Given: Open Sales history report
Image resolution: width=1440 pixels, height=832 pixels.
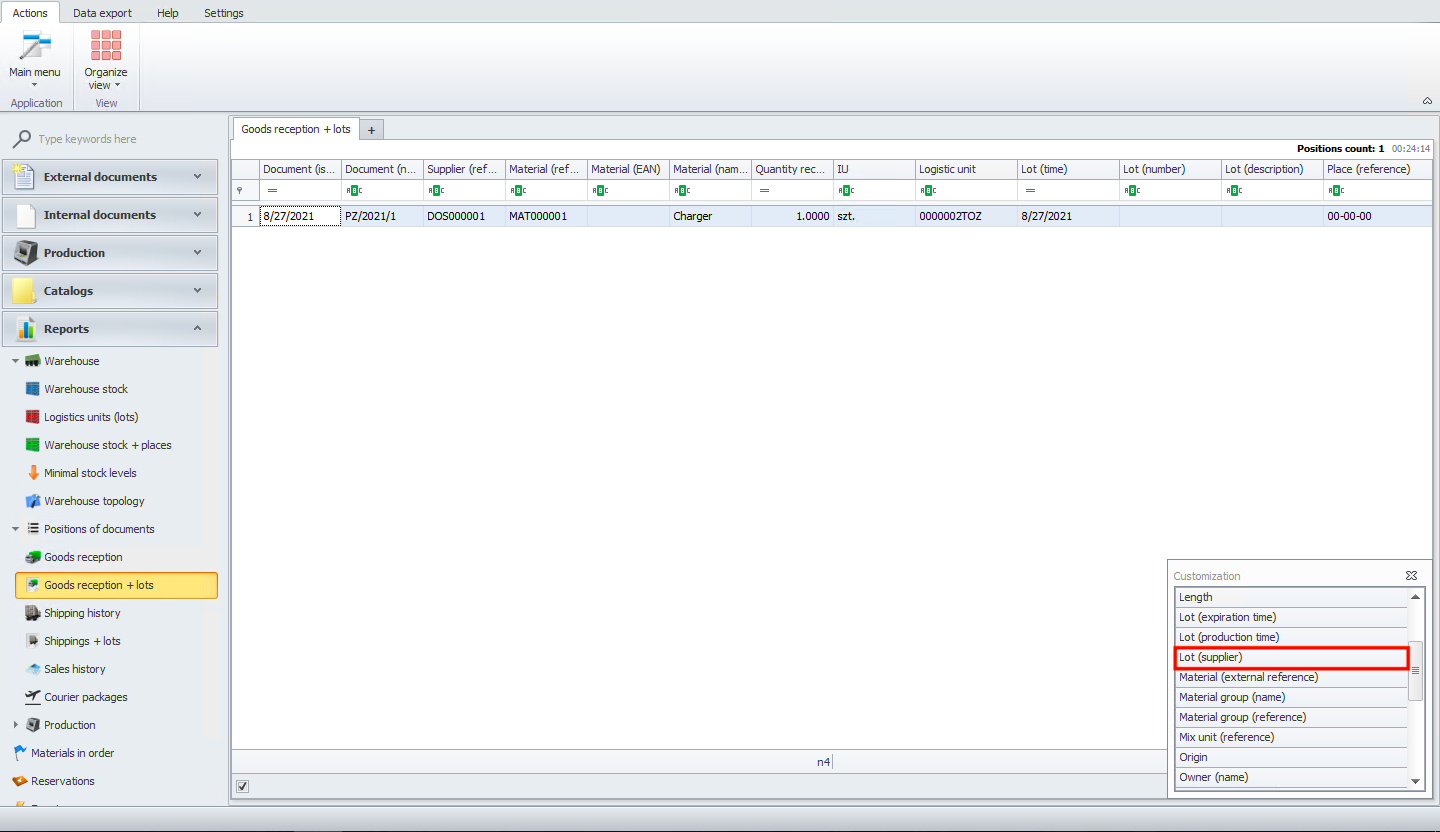Looking at the screenshot, I should click(75, 669).
